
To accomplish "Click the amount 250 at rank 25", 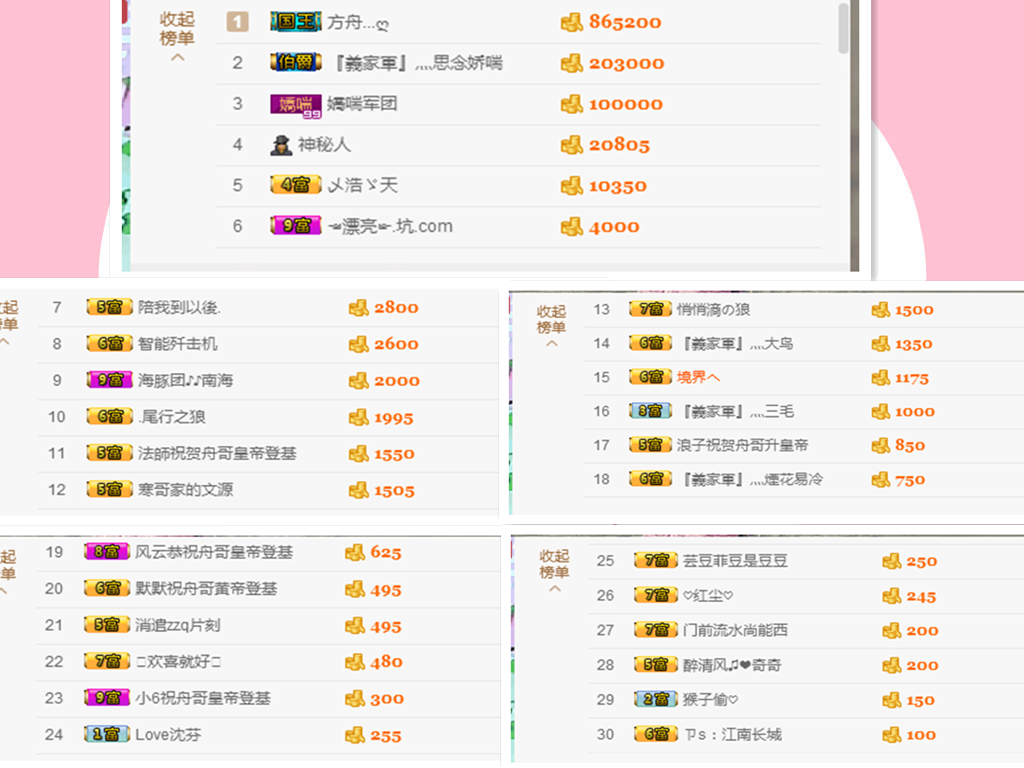I will pos(922,561).
